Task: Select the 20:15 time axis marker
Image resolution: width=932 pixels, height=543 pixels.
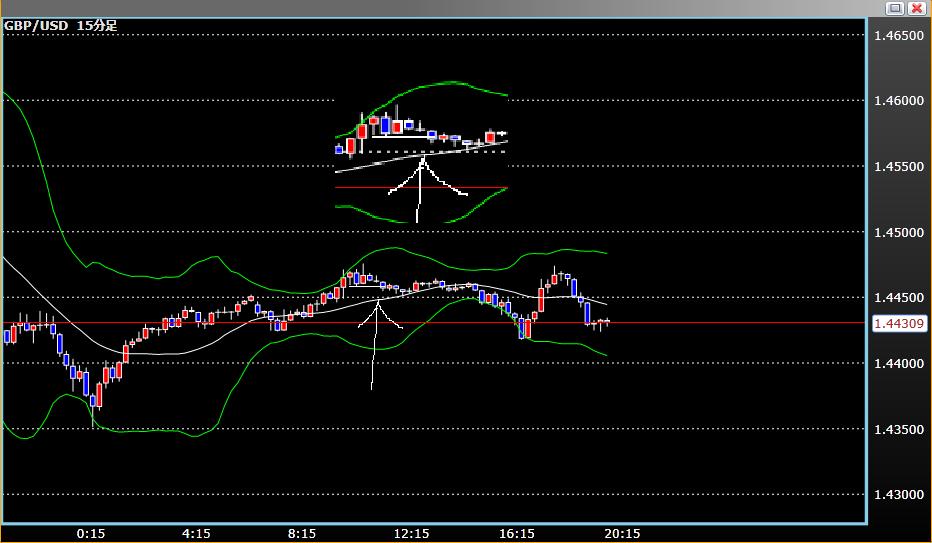Action: click(622, 533)
